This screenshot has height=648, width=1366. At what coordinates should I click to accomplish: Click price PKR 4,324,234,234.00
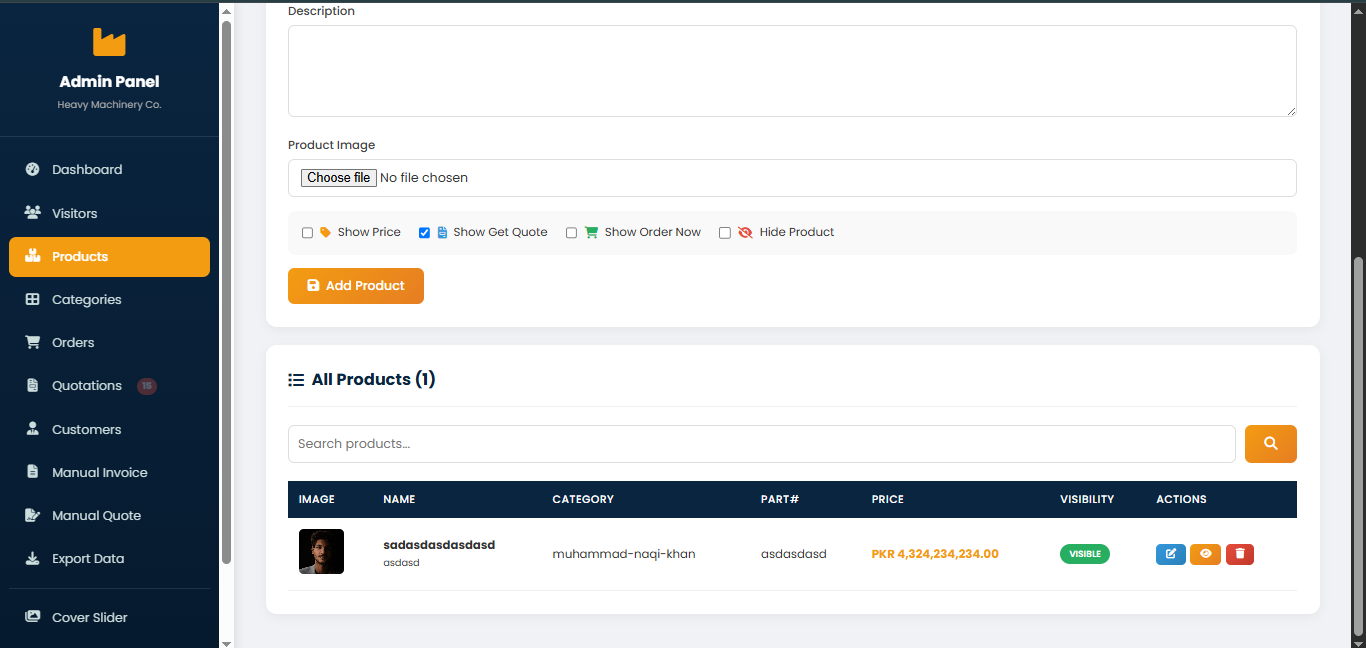(935, 554)
